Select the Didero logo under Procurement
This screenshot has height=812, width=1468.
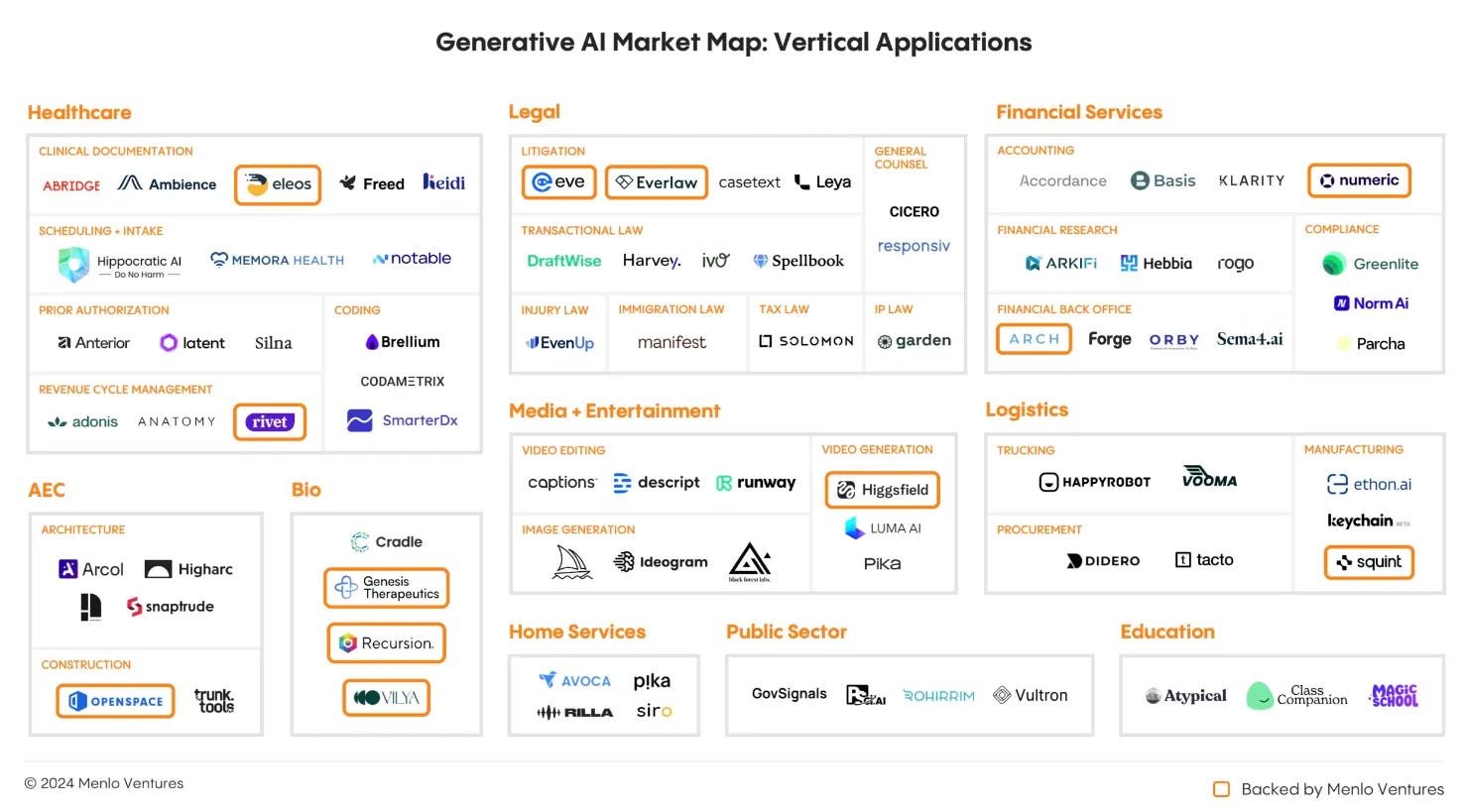1103,561
